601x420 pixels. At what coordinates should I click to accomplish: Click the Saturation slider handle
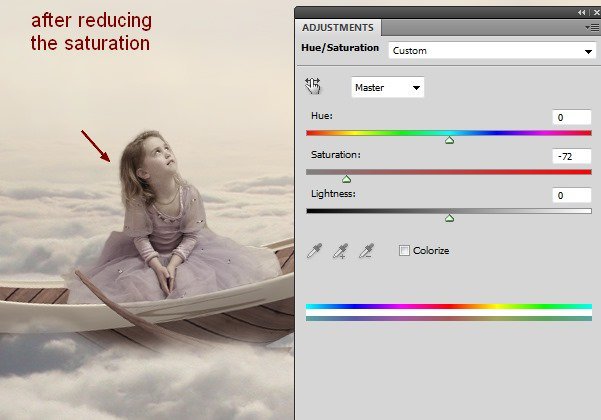click(x=347, y=180)
